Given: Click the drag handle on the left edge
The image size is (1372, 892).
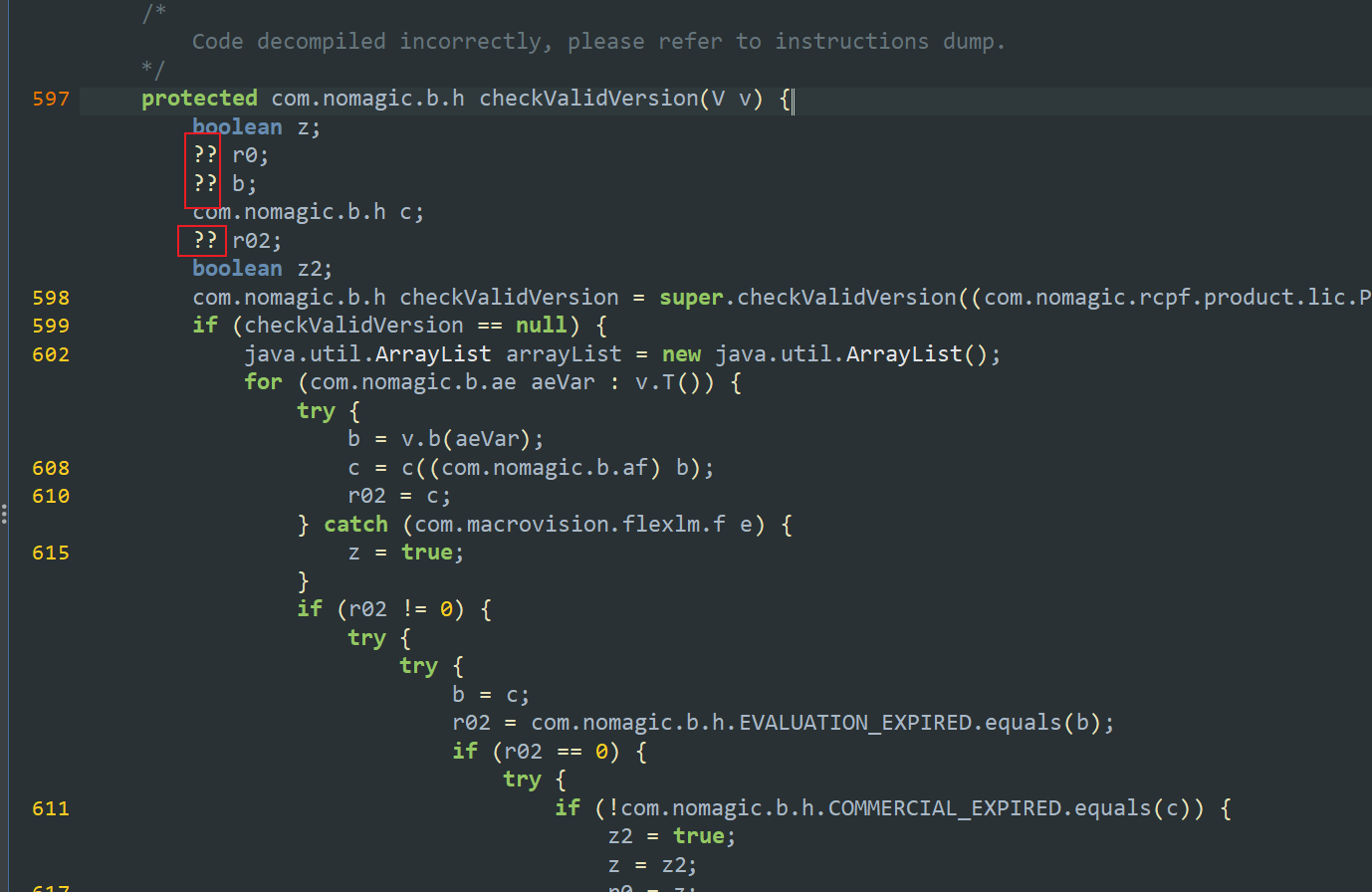Looking at the screenshot, I should coord(4,515).
